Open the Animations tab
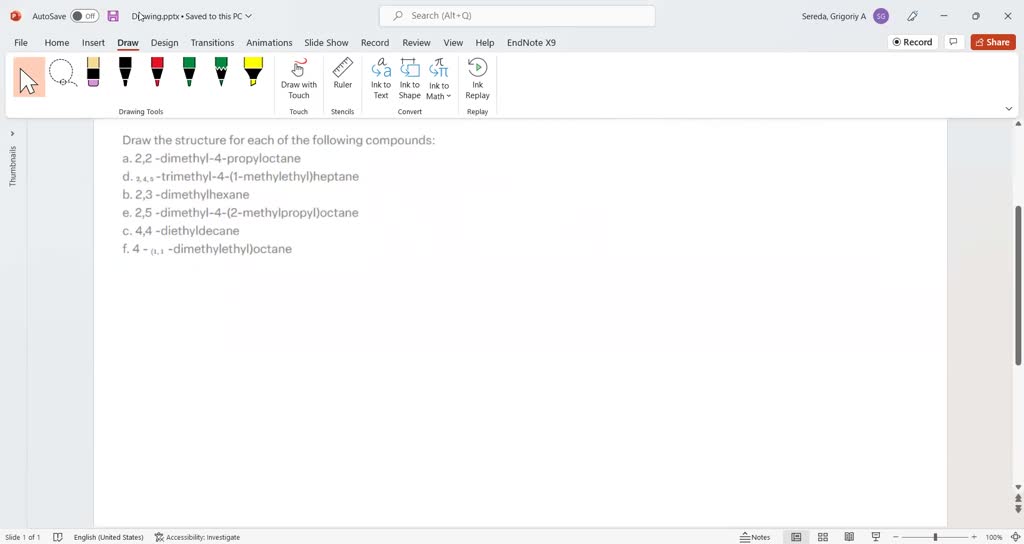1024x544 pixels. point(269,42)
